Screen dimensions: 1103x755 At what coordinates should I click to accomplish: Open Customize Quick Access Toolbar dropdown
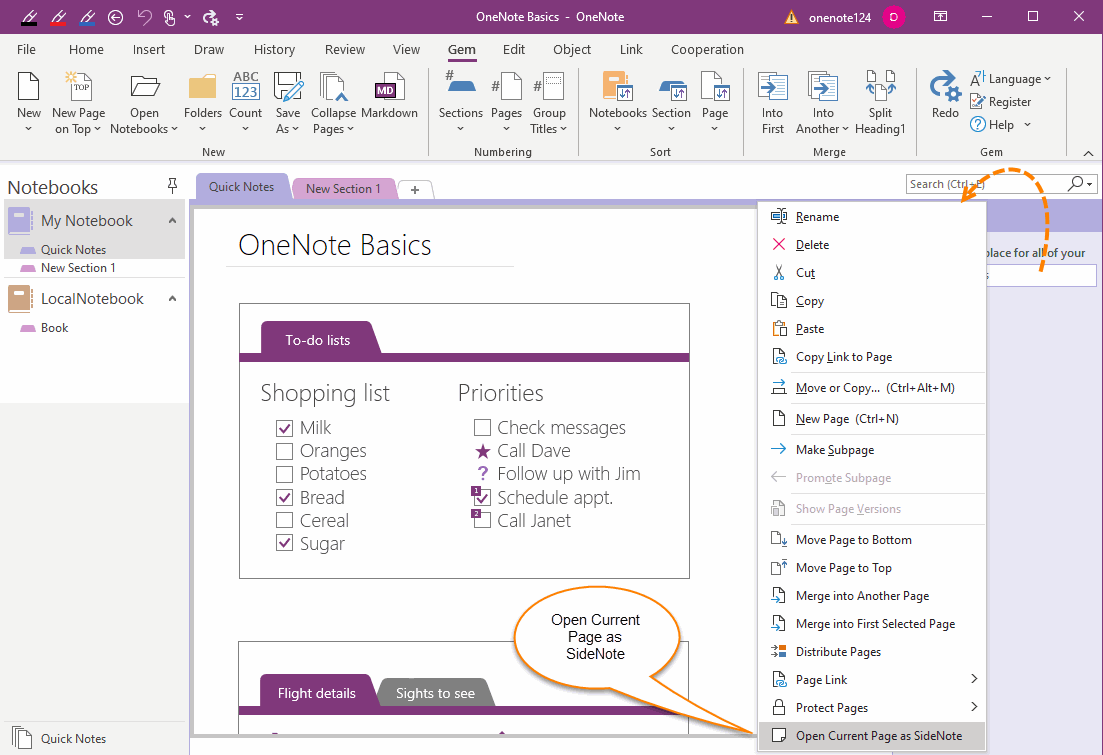coord(239,17)
